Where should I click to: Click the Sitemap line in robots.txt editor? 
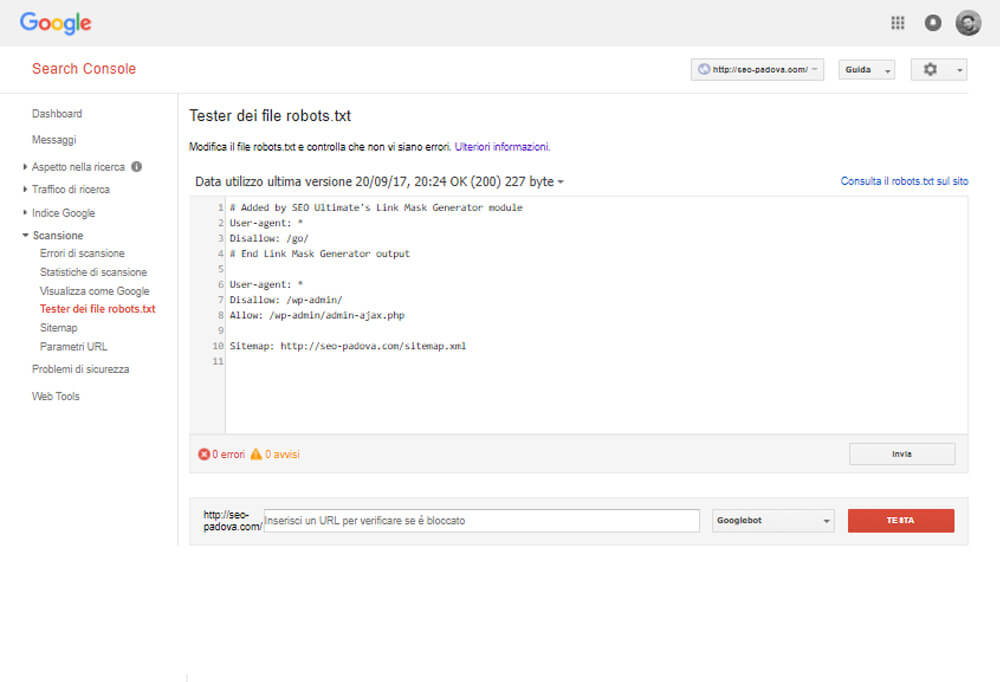348,346
